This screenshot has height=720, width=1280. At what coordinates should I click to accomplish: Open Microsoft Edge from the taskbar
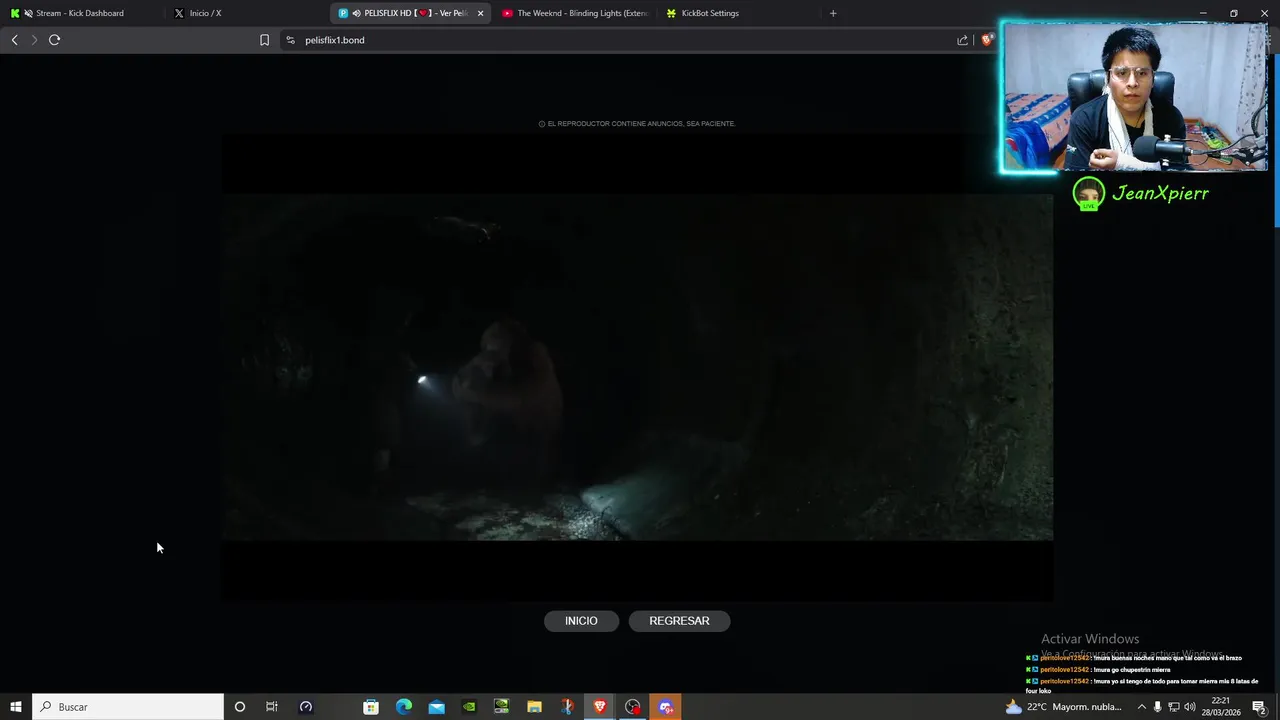click(x=404, y=707)
